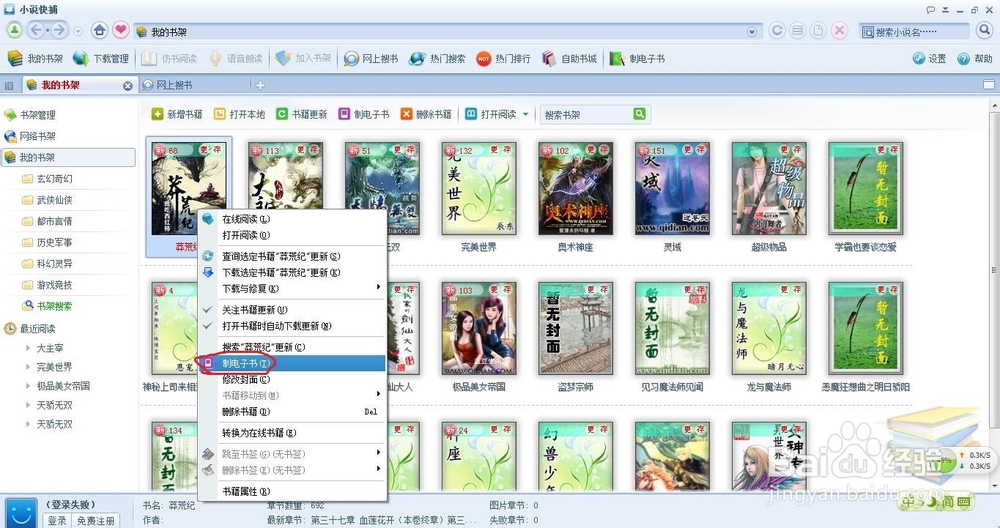Click 打开阅读 in the bookshelf toolbar
Viewport: 1000px width, 528px height.
click(x=490, y=114)
